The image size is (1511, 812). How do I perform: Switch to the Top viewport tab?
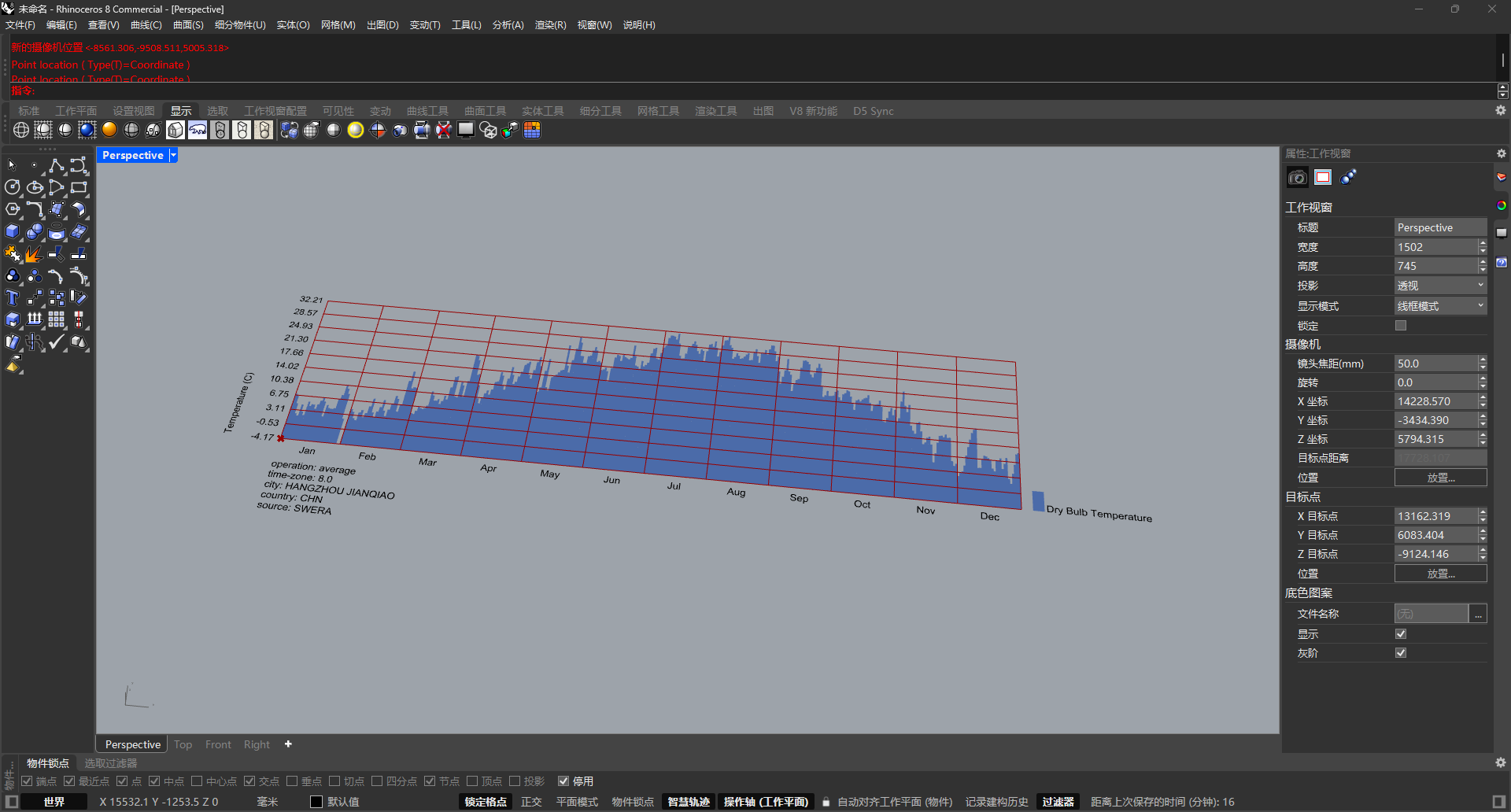pyautogui.click(x=183, y=744)
